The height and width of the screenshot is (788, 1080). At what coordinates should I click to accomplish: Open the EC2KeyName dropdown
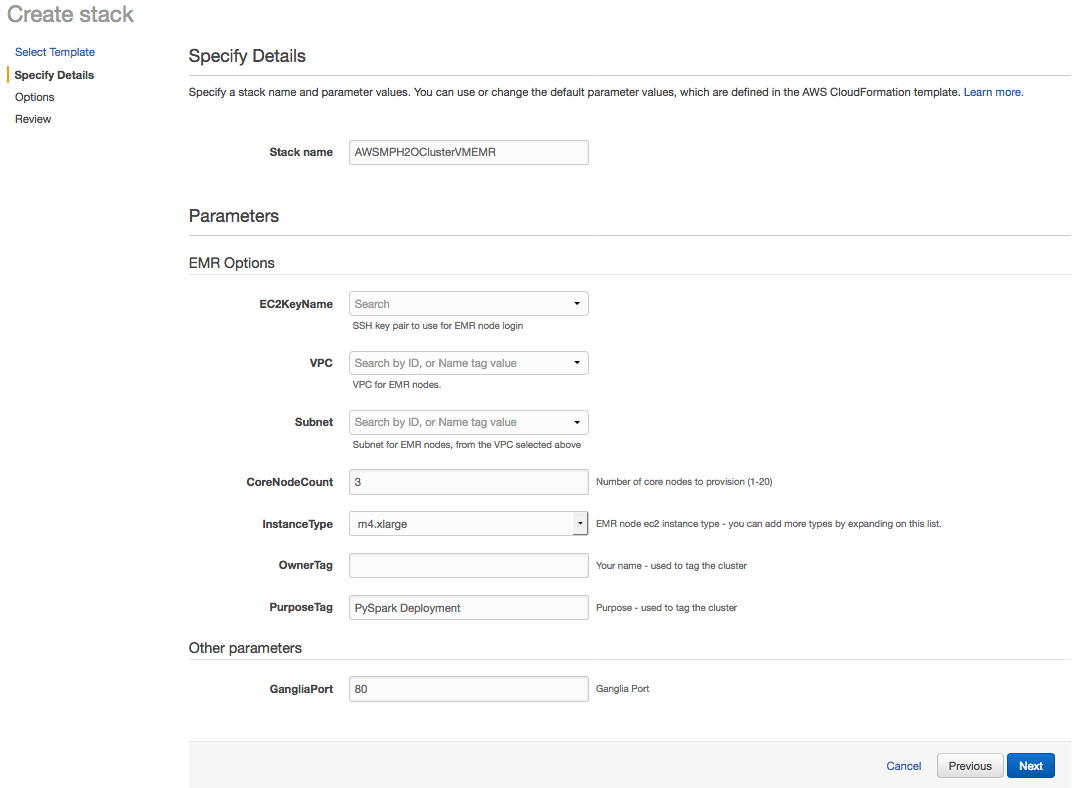click(x=468, y=303)
